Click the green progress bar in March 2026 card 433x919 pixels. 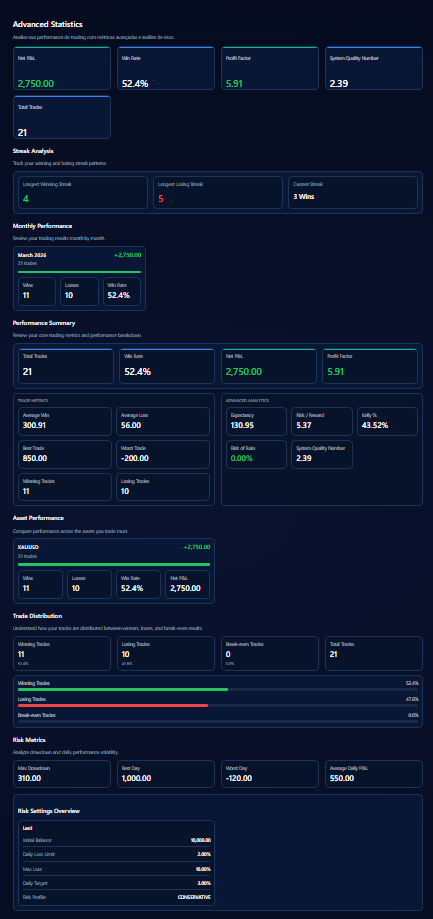[x=80, y=272]
